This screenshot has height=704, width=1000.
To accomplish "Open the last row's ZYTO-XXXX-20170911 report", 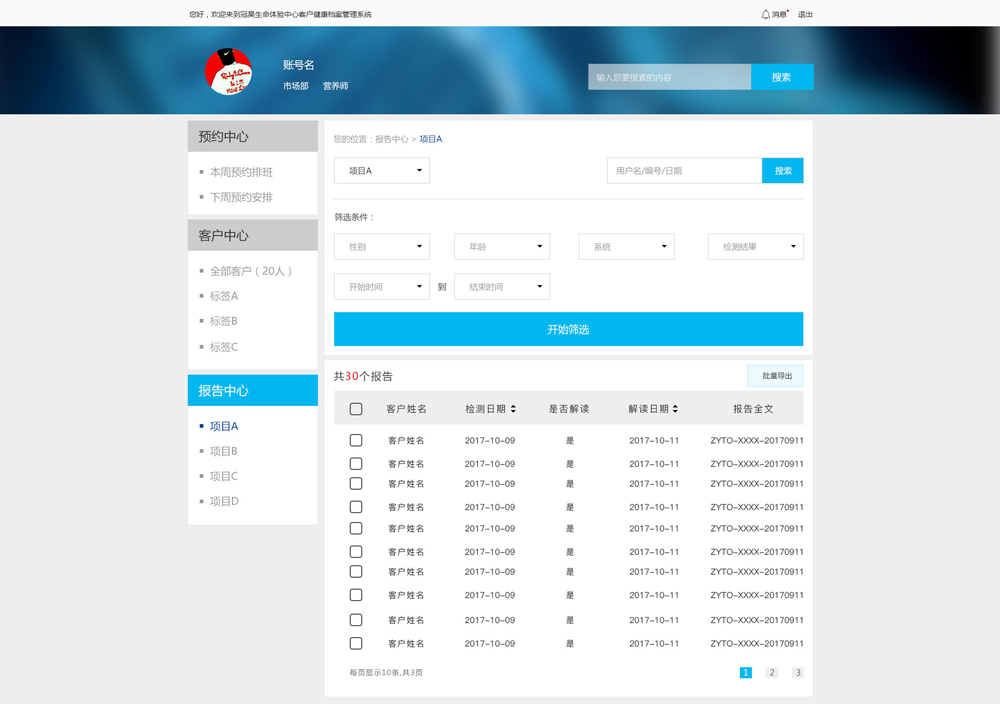I will pyautogui.click(x=757, y=643).
